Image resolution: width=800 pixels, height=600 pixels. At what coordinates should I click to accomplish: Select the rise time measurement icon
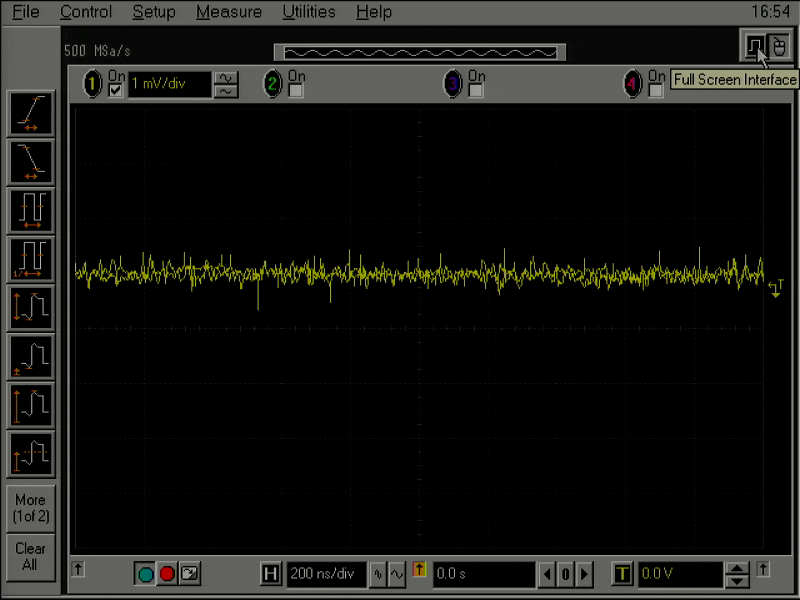(30, 113)
